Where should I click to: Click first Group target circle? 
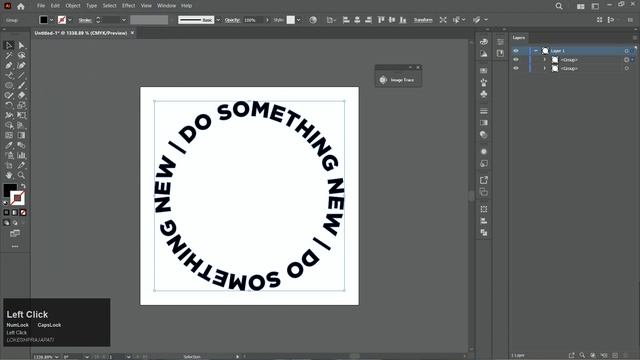click(627, 60)
